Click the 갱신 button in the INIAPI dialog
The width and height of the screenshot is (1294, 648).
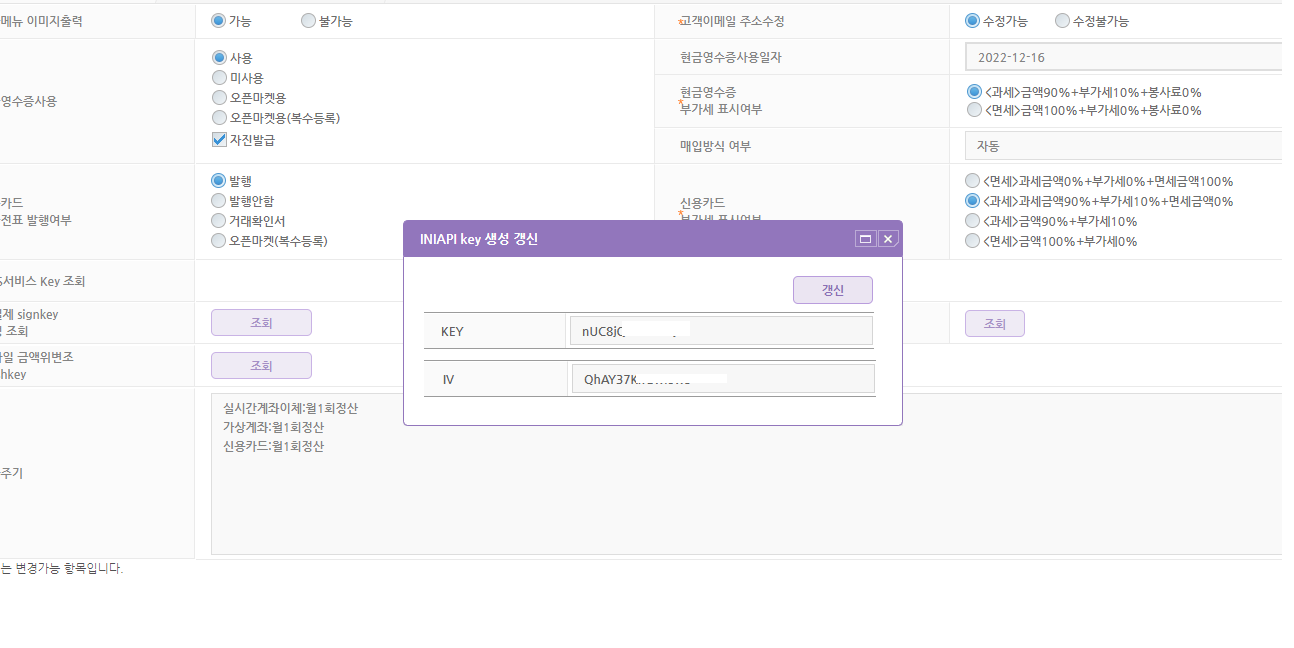point(832,289)
